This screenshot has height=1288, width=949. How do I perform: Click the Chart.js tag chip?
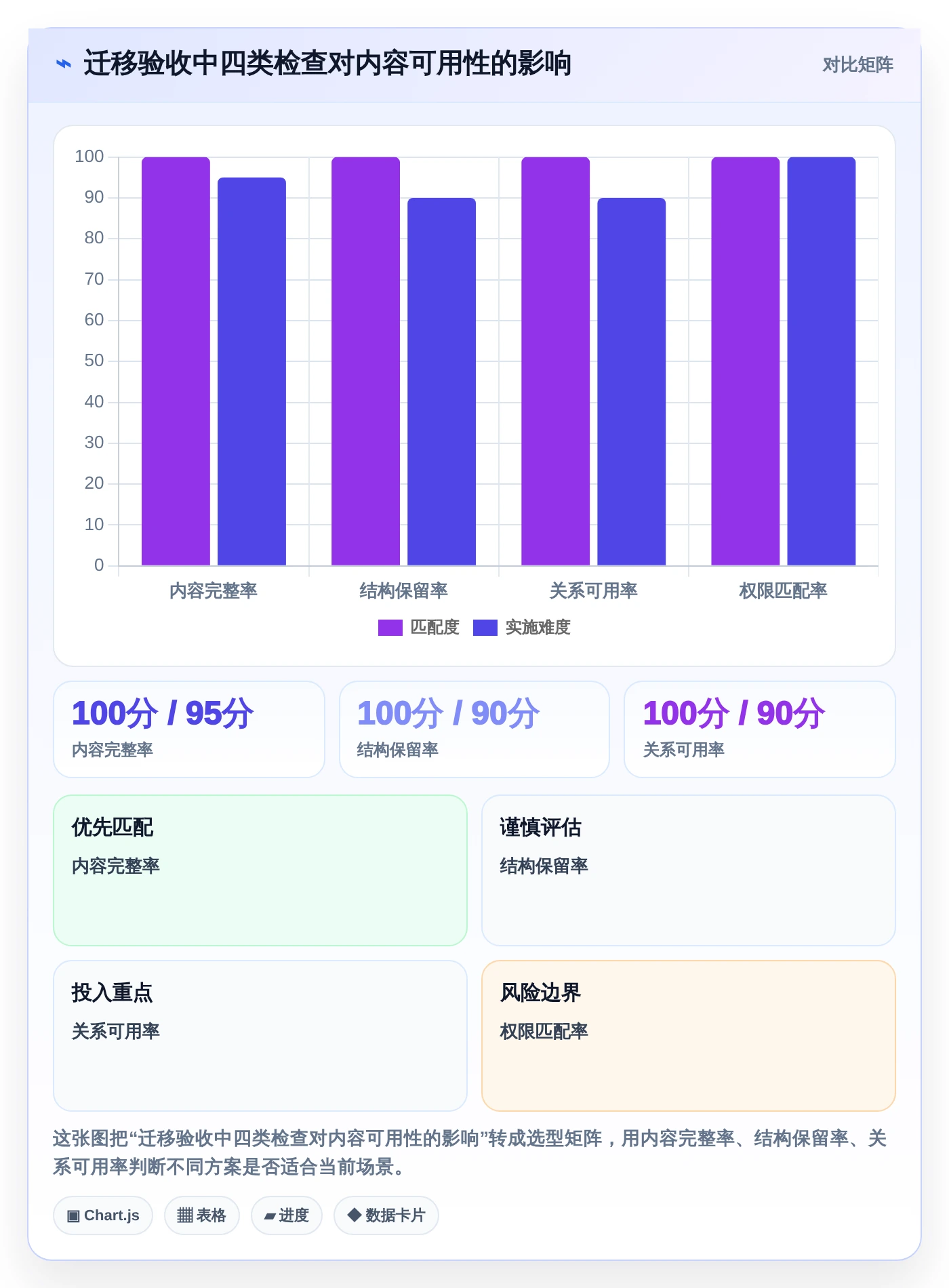click(103, 1215)
